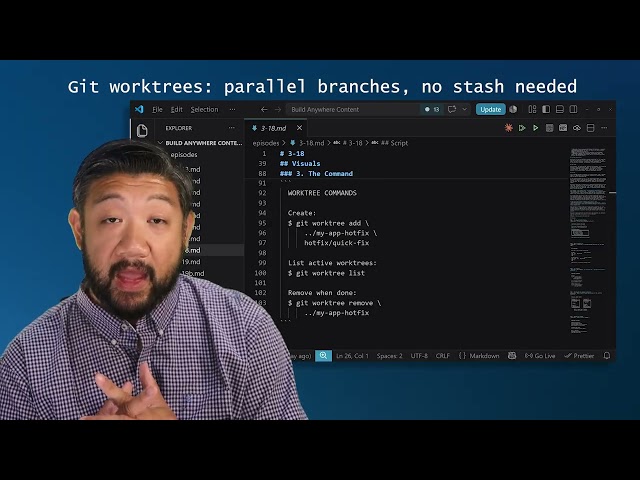Viewport: 640px width, 480px height.
Task: Go forward with the right navigation arrow
Action: 278,109
